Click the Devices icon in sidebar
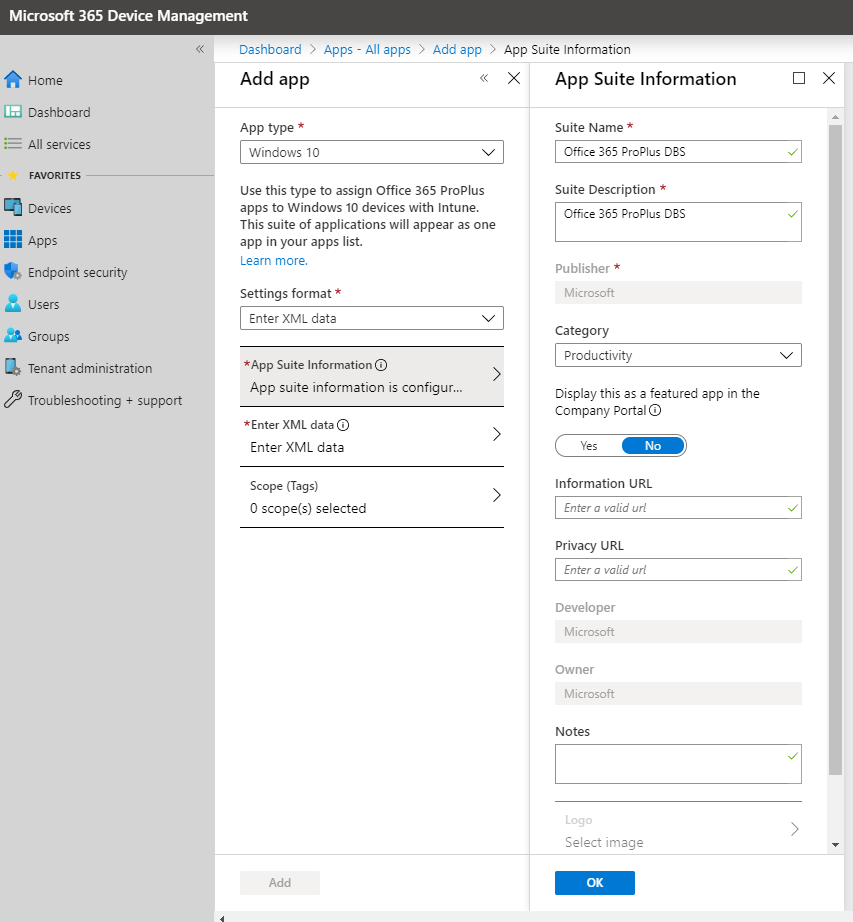Image resolution: width=853 pixels, height=922 pixels. pos(13,208)
